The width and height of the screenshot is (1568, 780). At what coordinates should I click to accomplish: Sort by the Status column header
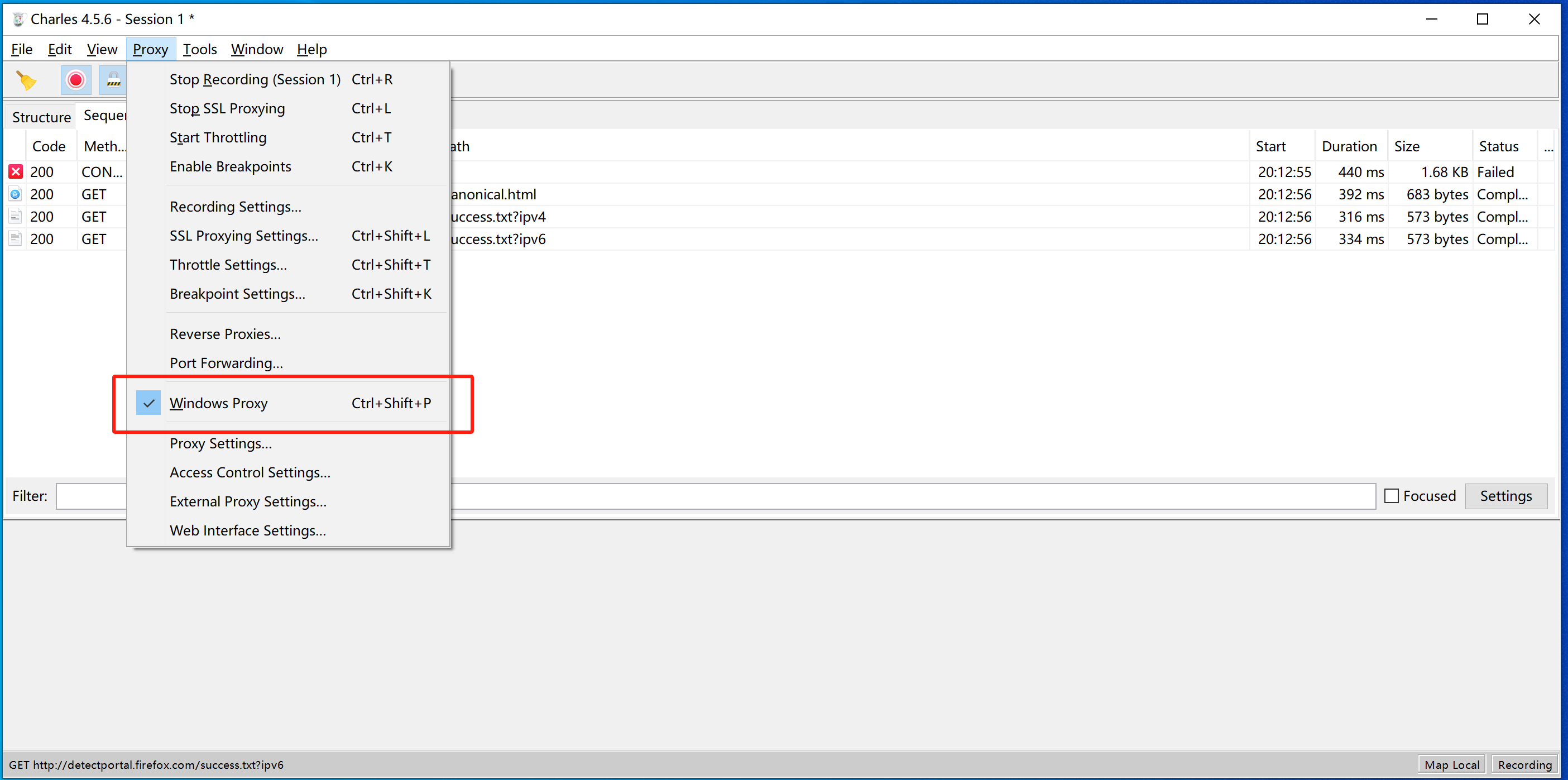[x=1505, y=147]
